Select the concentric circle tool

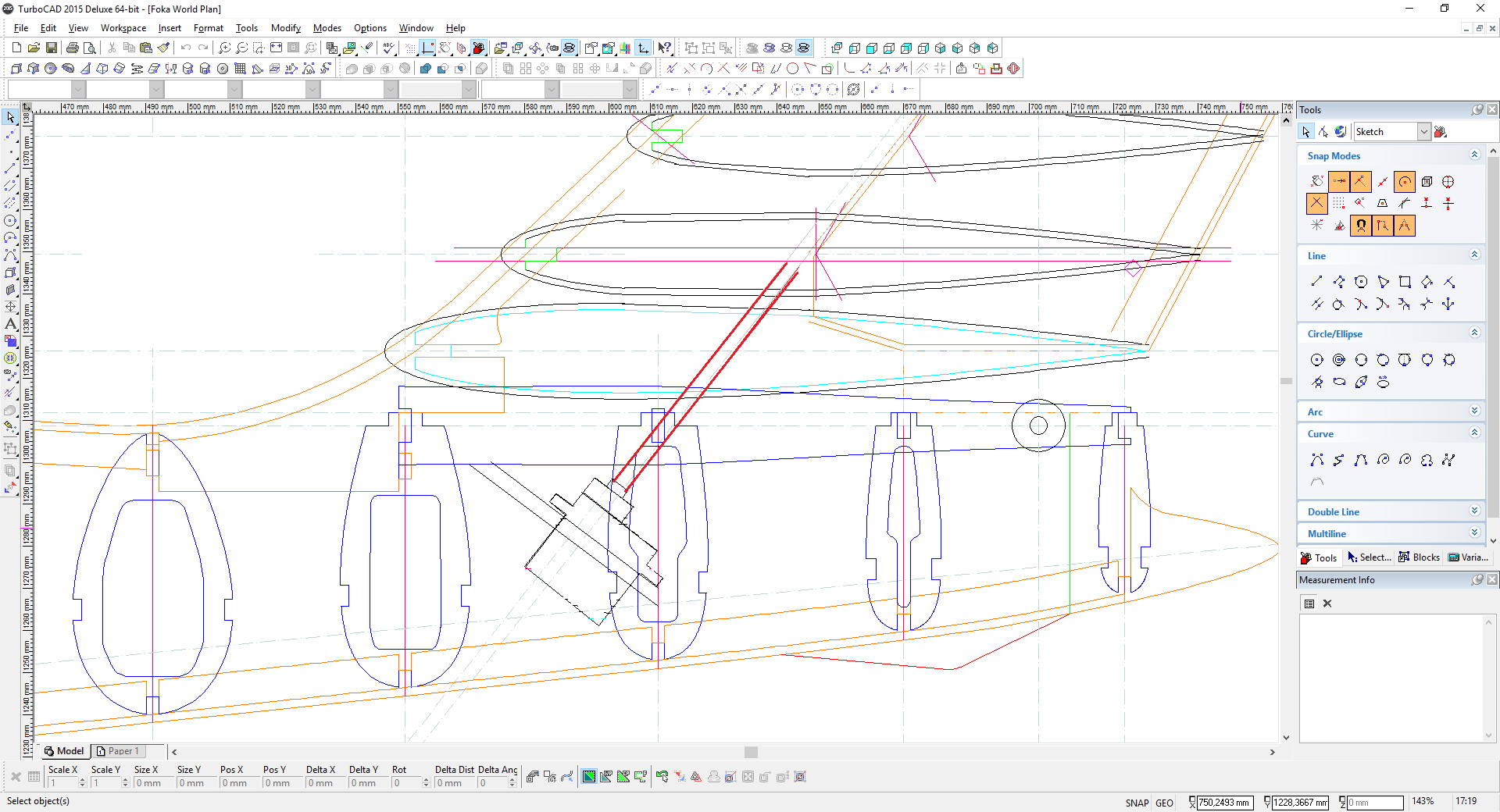pos(1339,360)
